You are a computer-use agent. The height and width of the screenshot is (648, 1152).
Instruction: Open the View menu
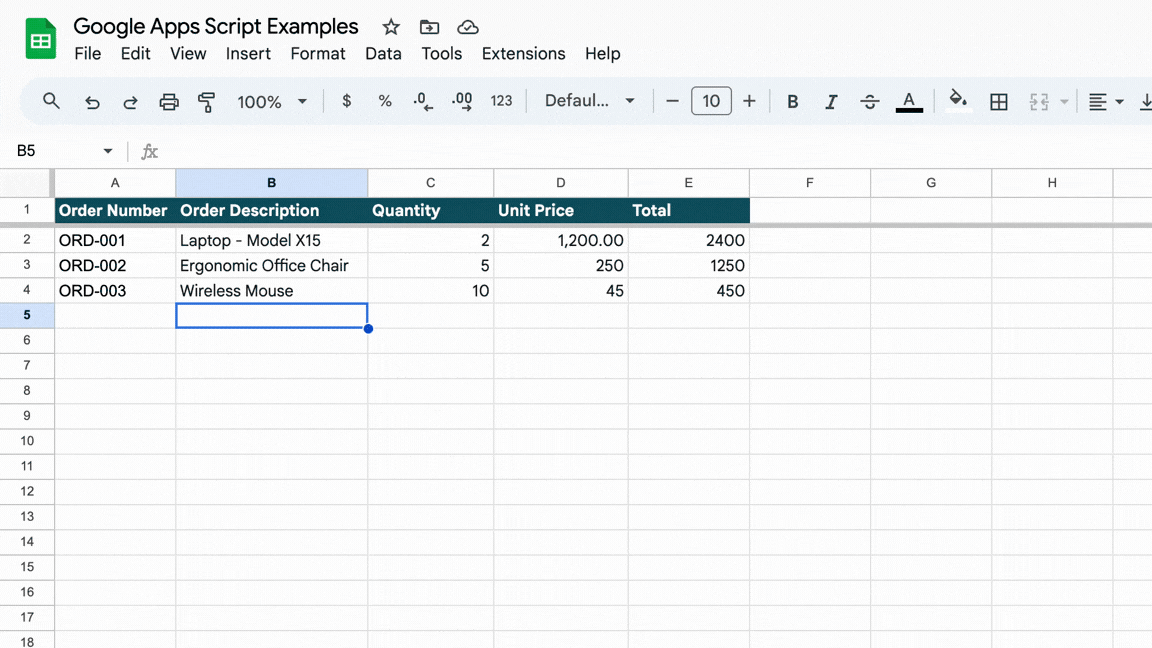point(188,54)
